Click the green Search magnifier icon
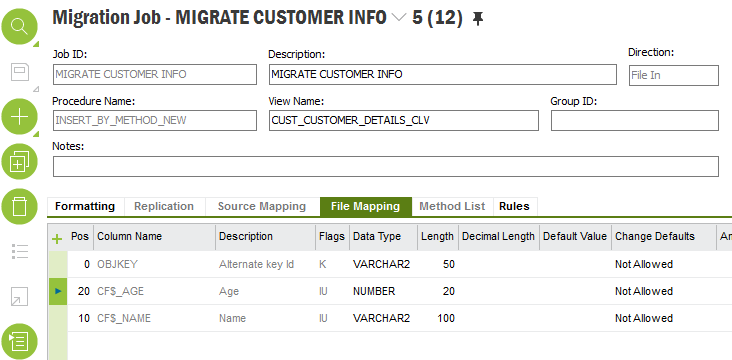 point(20,27)
